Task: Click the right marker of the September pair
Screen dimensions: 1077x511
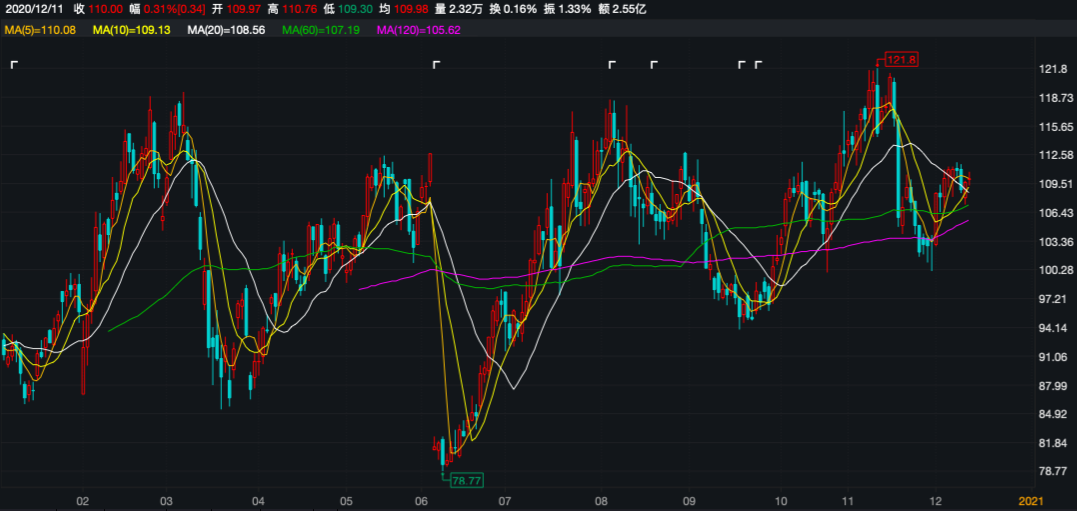Action: tap(758, 65)
